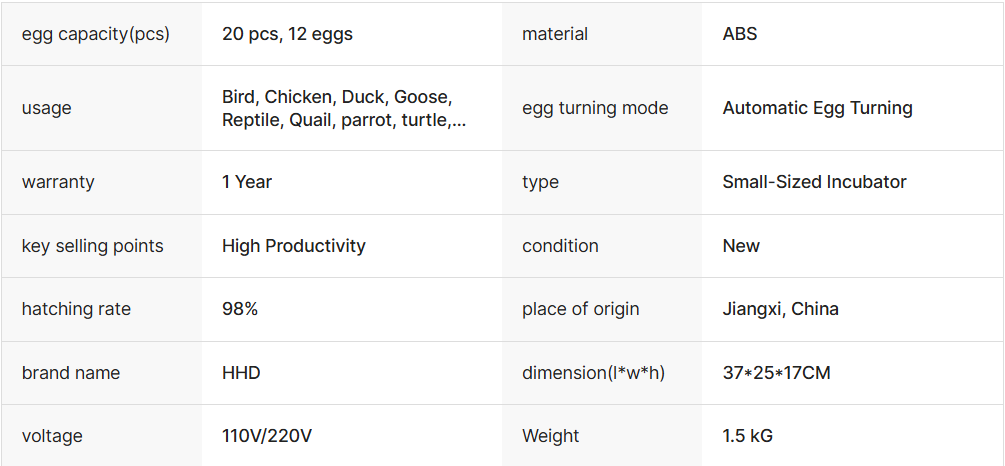Image resolution: width=1005 pixels, height=466 pixels.
Task: Click the '1.5 kG' weight value
Action: 747,436
